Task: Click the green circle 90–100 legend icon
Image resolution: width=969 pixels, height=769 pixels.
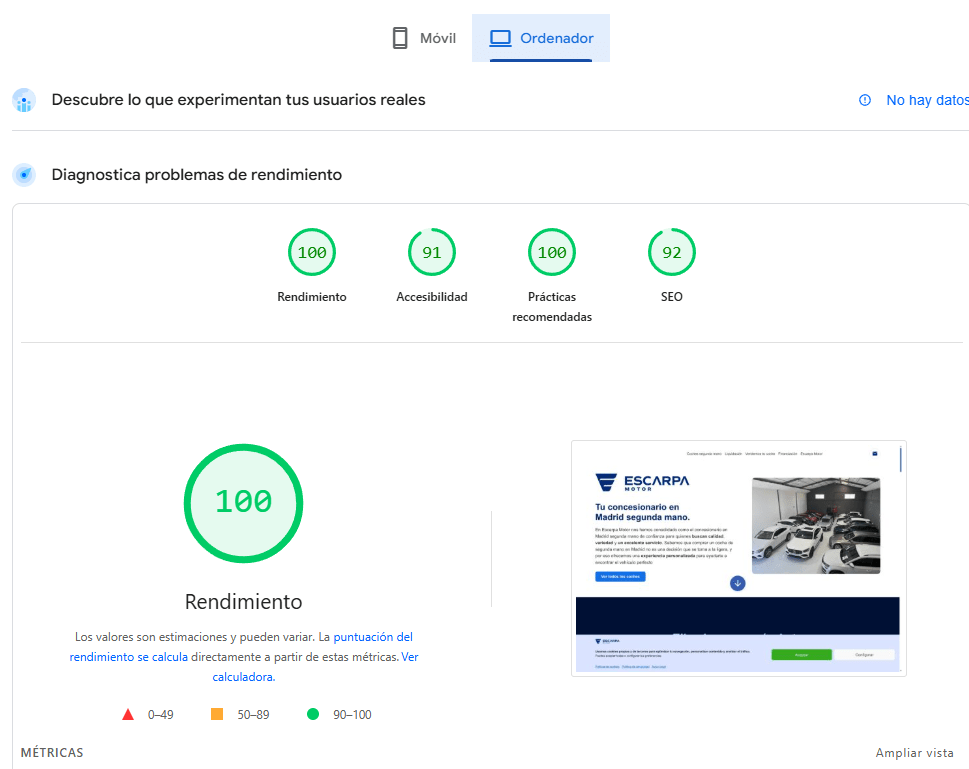Action: tap(313, 714)
